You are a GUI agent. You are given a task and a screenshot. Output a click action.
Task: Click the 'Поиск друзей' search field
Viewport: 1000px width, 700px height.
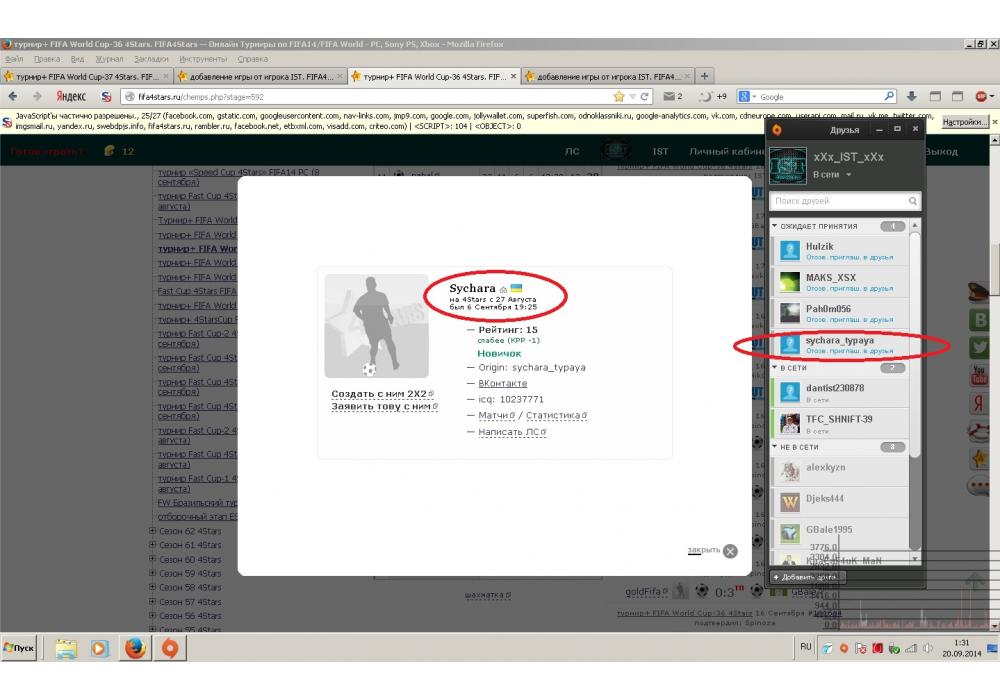click(838, 201)
